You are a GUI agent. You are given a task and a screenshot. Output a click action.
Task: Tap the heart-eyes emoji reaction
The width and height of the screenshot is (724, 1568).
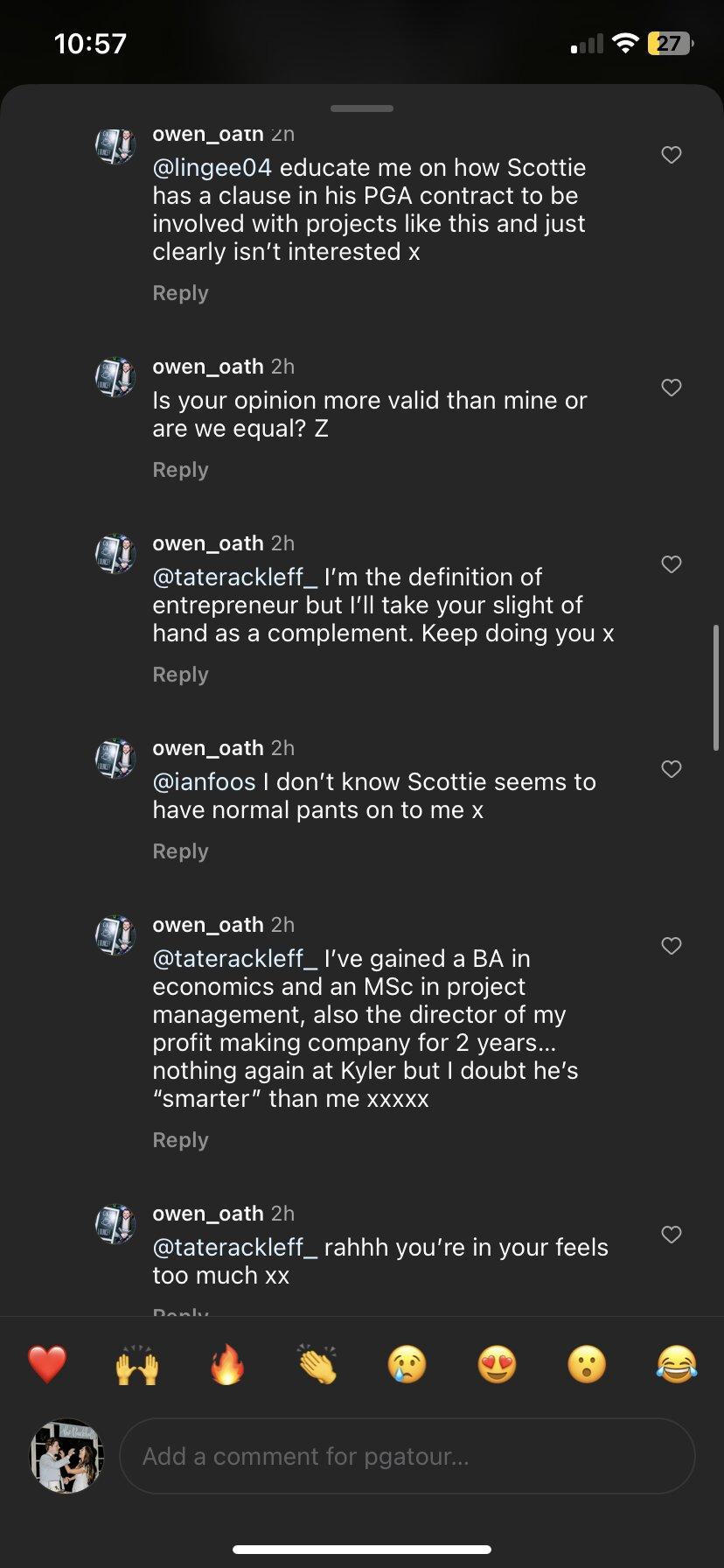tap(498, 1364)
